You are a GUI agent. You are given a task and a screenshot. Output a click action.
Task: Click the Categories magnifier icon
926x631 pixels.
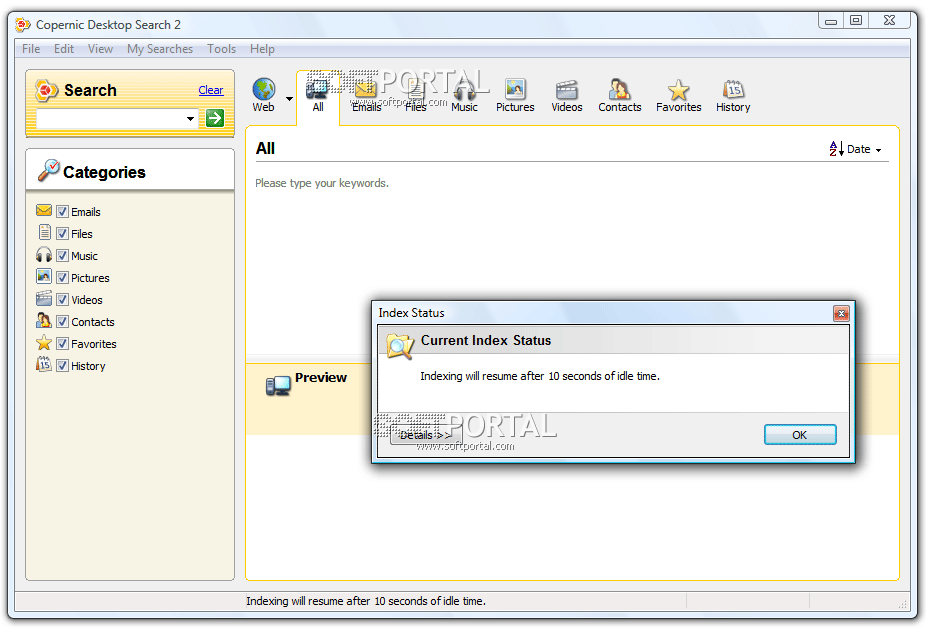tap(48, 170)
